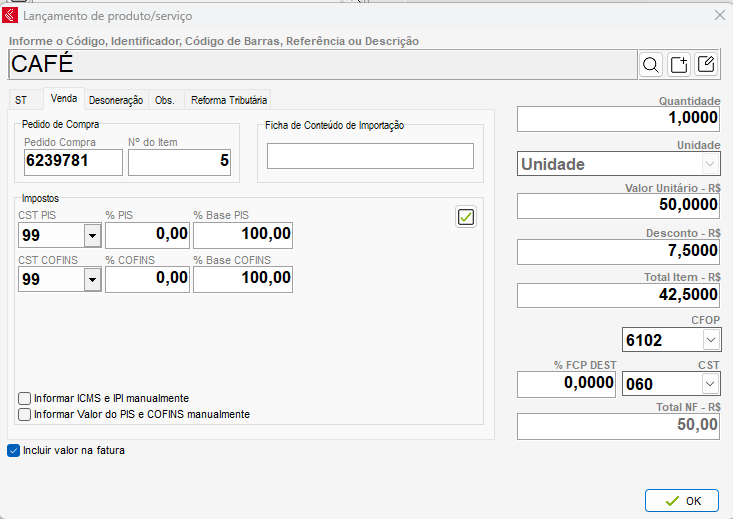This screenshot has width=733, height=519.
Task: Click the add new product icon
Action: click(679, 65)
